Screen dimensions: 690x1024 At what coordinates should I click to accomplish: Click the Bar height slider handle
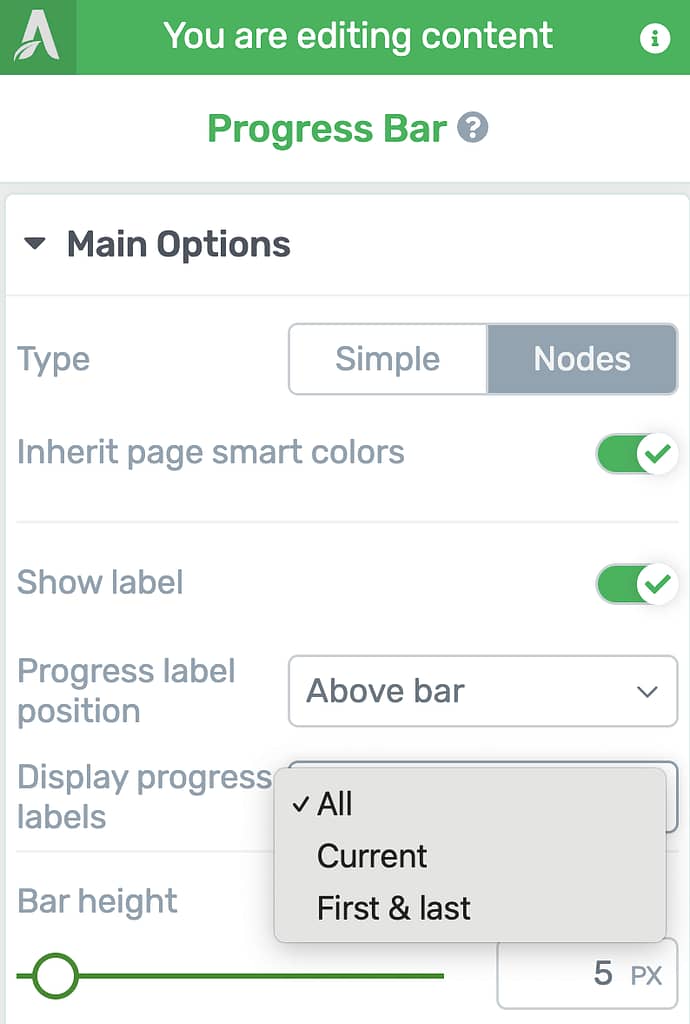point(55,976)
